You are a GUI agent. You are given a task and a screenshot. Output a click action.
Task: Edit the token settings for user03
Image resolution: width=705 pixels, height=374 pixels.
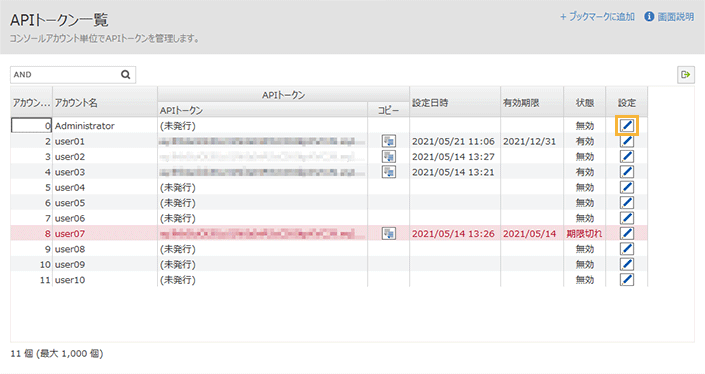click(x=627, y=172)
